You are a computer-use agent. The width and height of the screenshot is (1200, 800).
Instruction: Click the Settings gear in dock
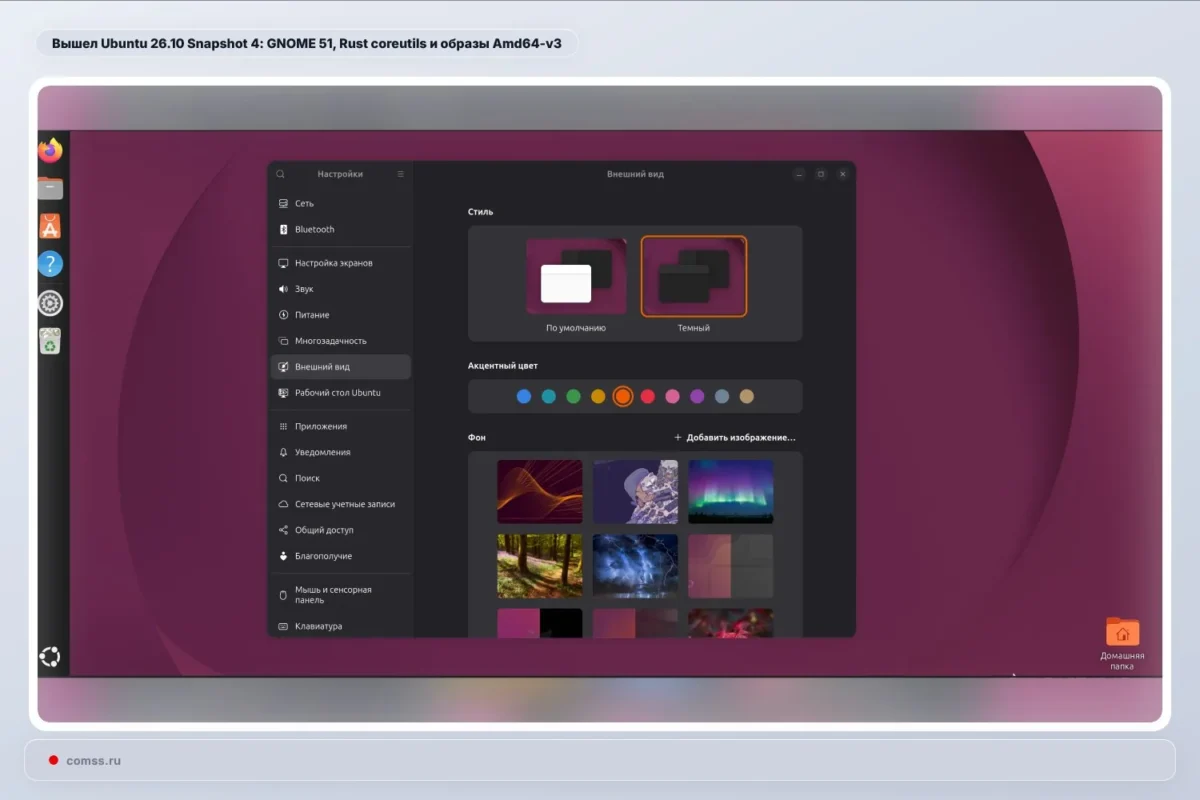click(50, 303)
